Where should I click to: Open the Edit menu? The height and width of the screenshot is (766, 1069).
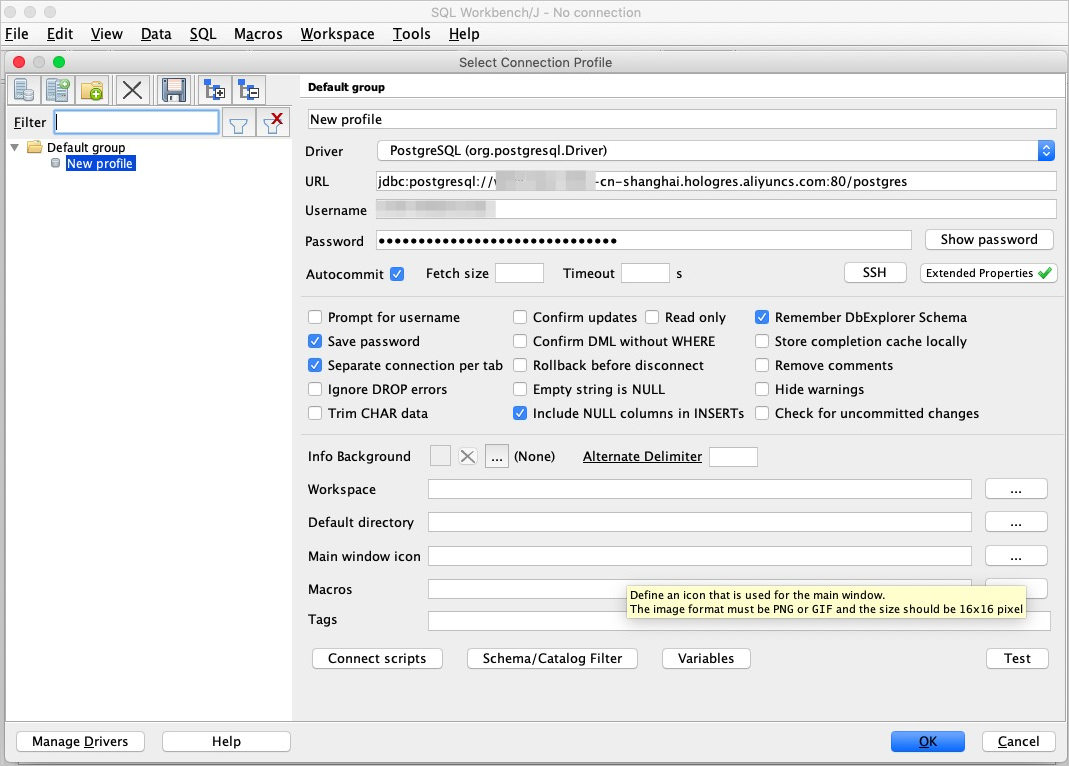pos(60,34)
